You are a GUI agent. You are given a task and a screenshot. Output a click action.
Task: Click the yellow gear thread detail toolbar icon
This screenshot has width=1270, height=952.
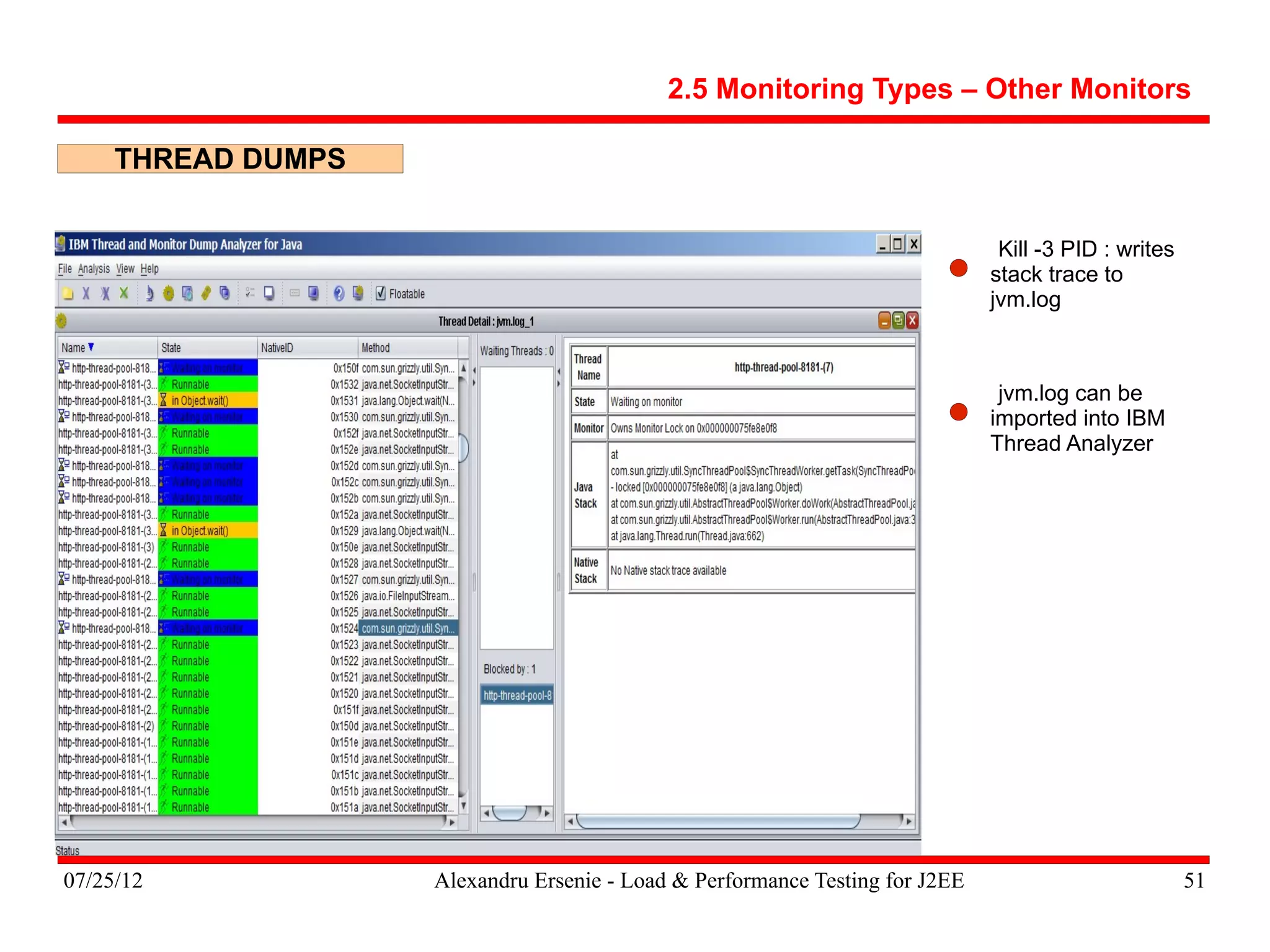pos(168,293)
